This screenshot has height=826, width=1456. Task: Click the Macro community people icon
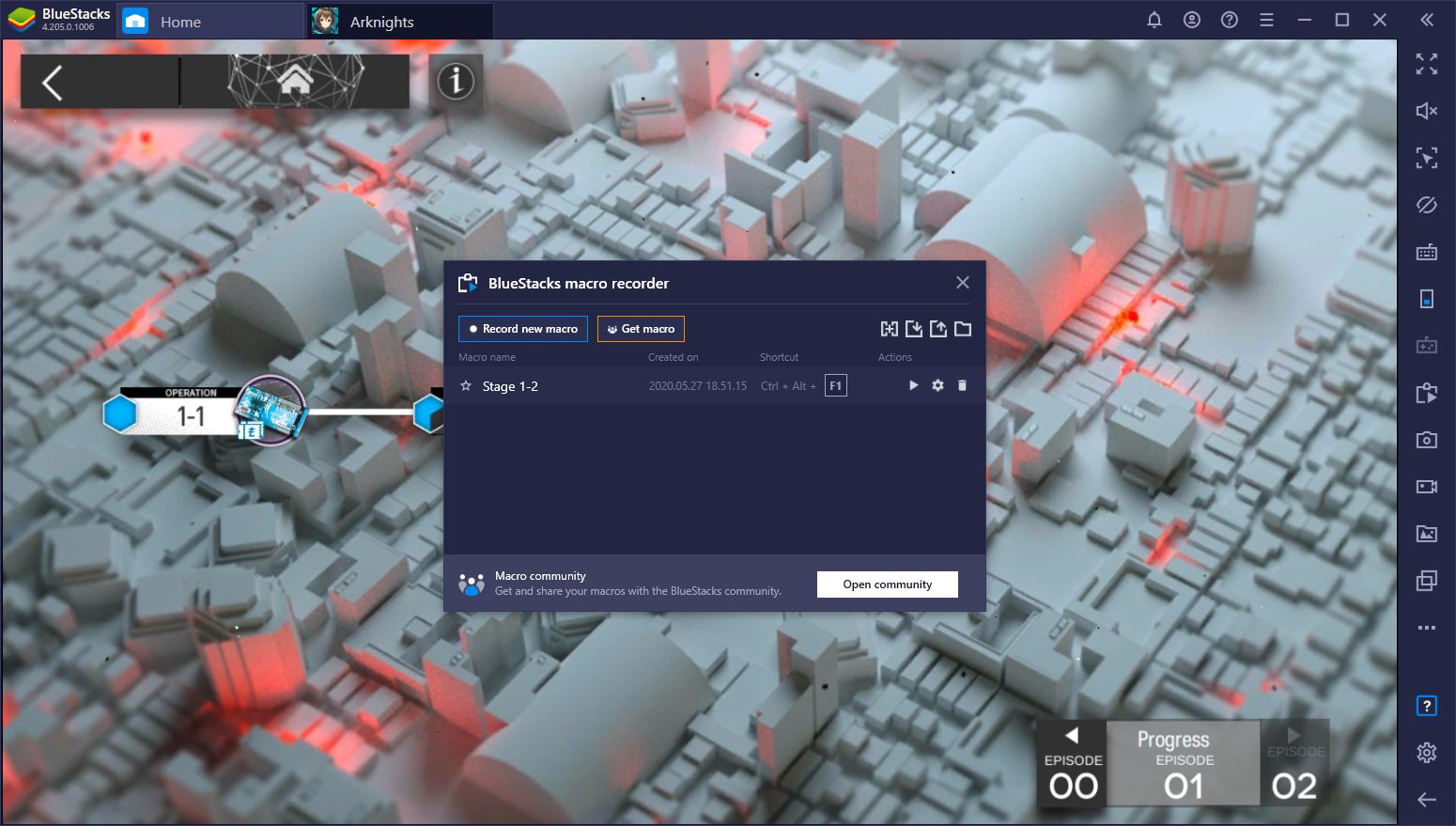click(x=472, y=584)
